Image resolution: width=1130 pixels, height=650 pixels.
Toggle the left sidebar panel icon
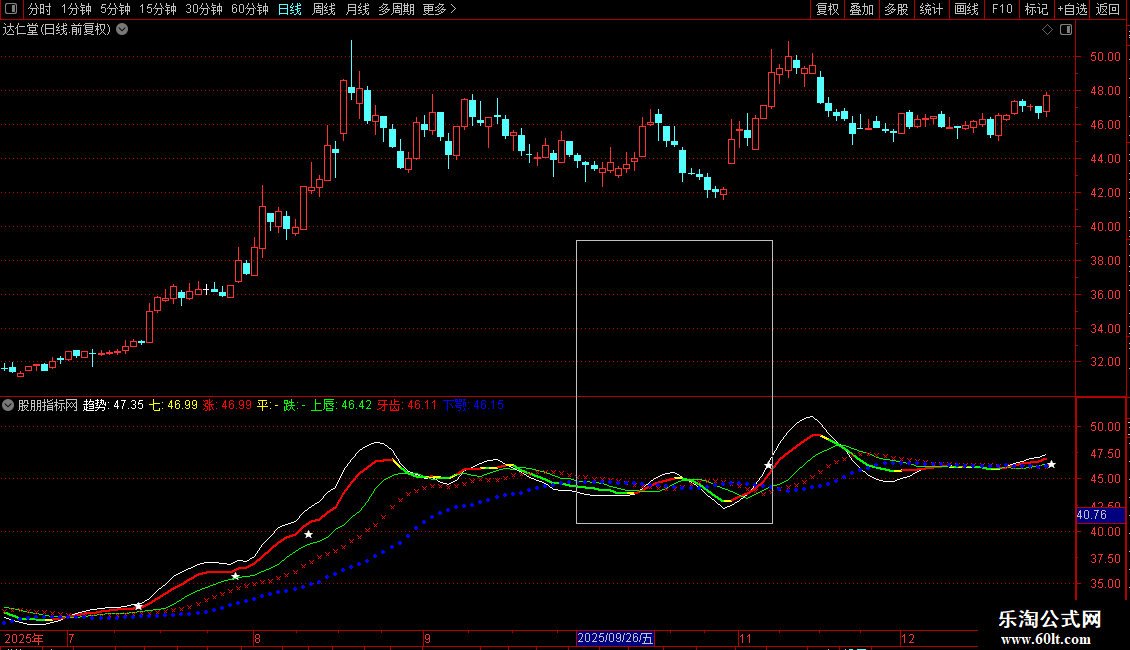pyautogui.click(x=11, y=9)
